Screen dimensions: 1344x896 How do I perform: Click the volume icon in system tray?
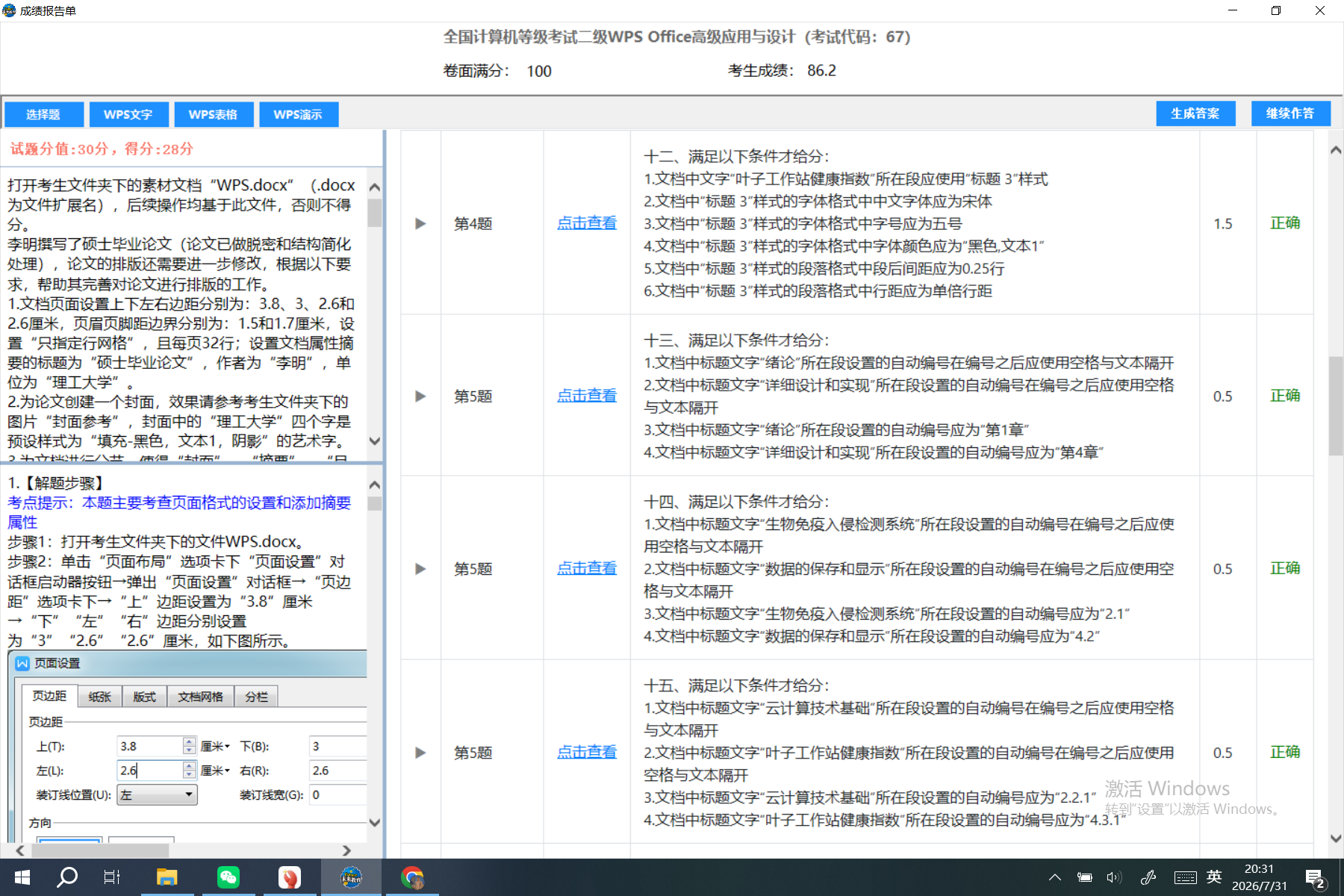point(1114,877)
